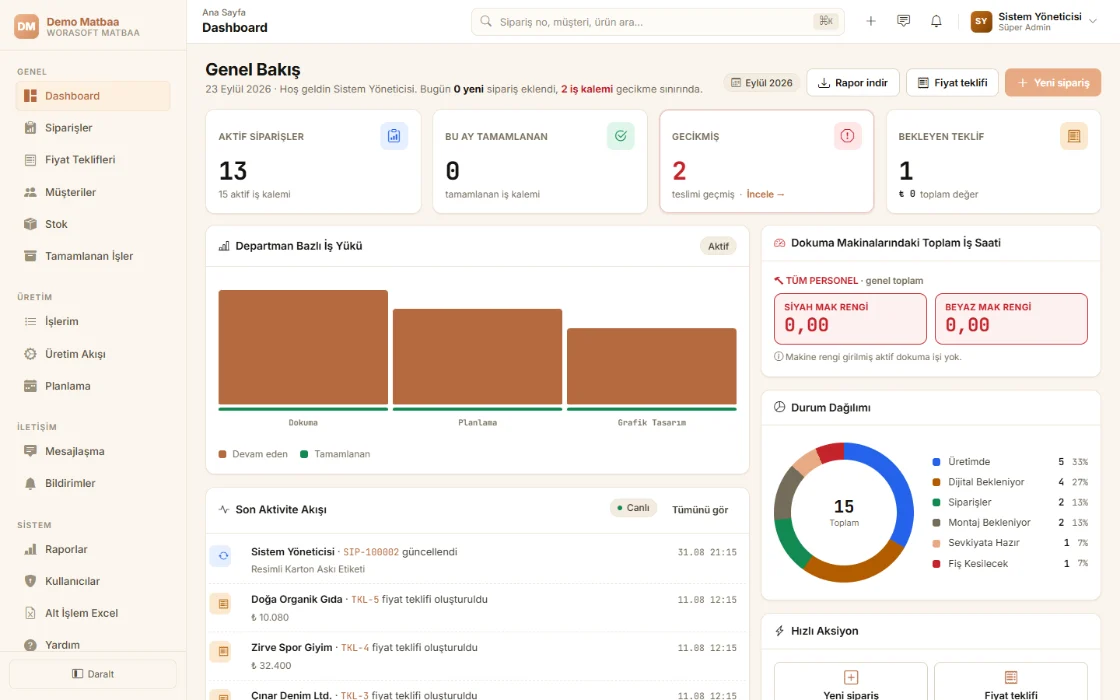Click the Dokuma Makinaları gauge icon
The height and width of the screenshot is (700, 1120).
pos(779,243)
